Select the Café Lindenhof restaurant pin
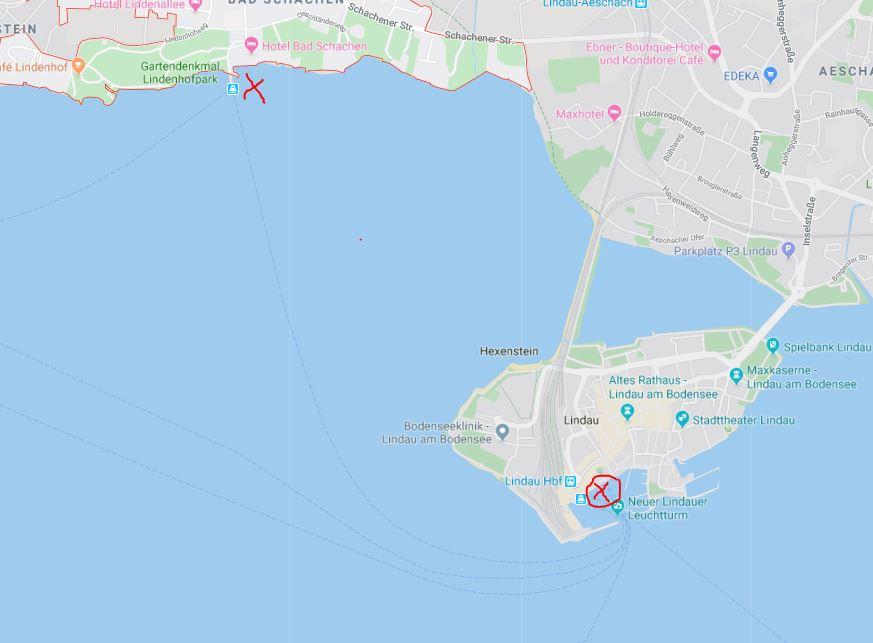This screenshot has width=873, height=643. pyautogui.click(x=79, y=66)
